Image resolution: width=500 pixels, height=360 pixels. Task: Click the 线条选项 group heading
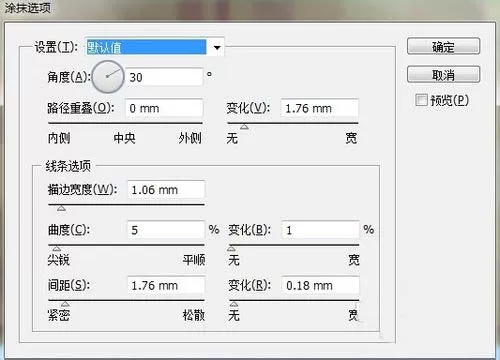tap(68, 166)
